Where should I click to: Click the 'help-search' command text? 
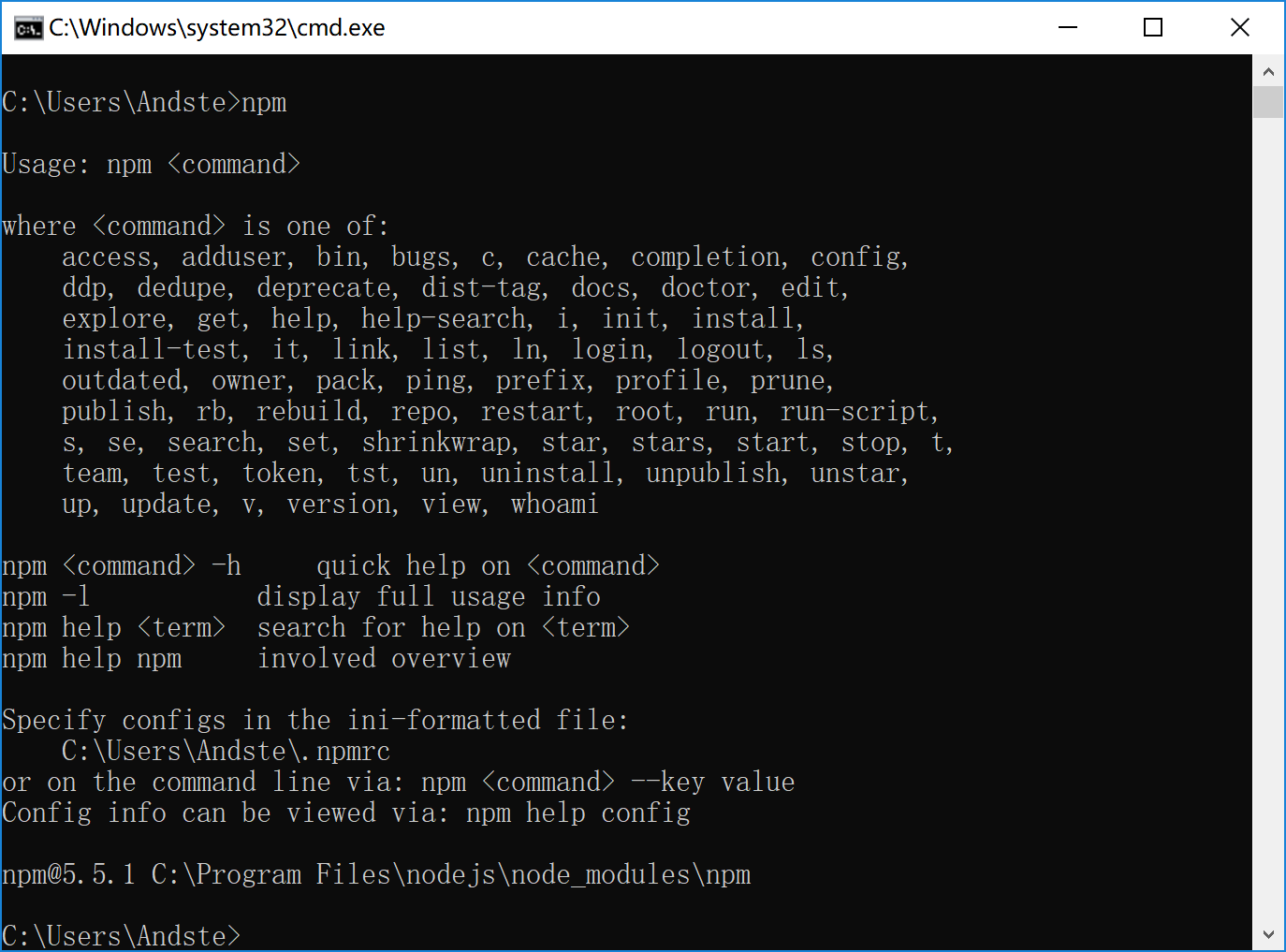point(447,319)
